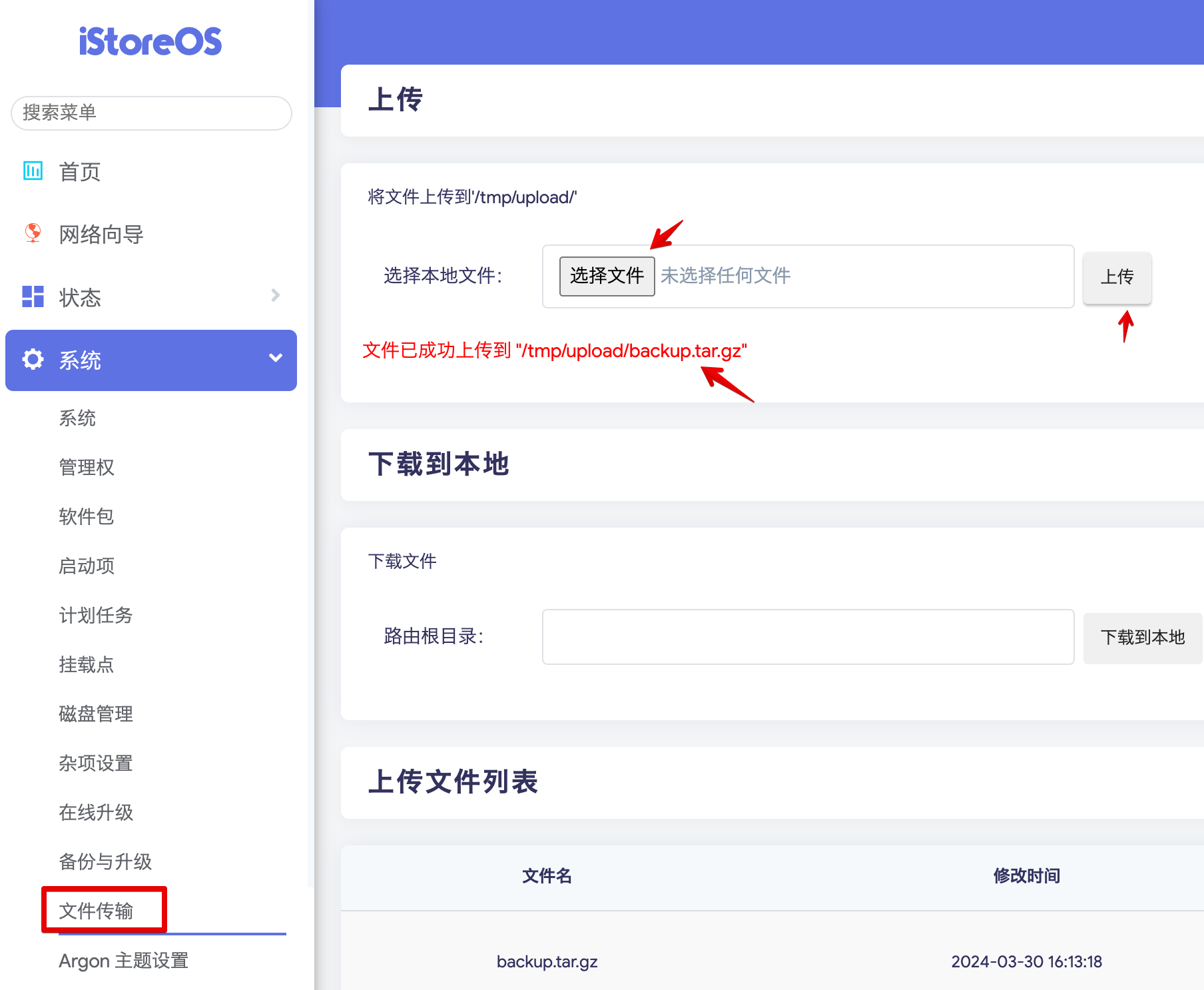
Task: Click the 未选择任何文件 file status text
Action: (x=725, y=276)
